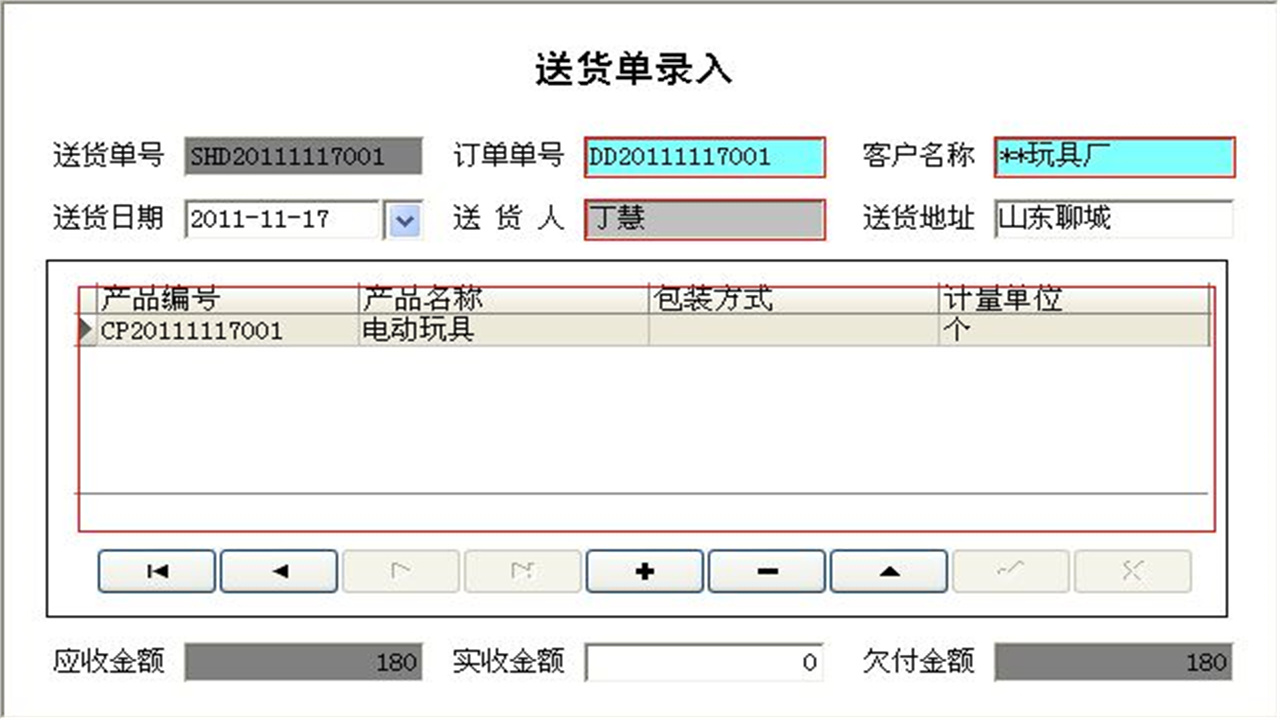Cancel edits using the X icon
The width and height of the screenshot is (1280, 720).
point(1132,571)
